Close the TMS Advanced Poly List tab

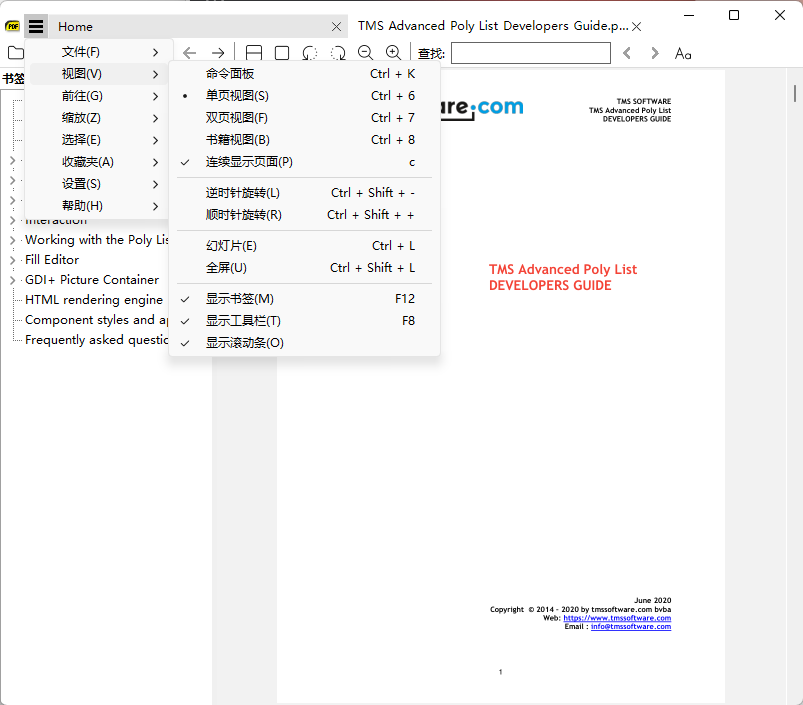[637, 27]
